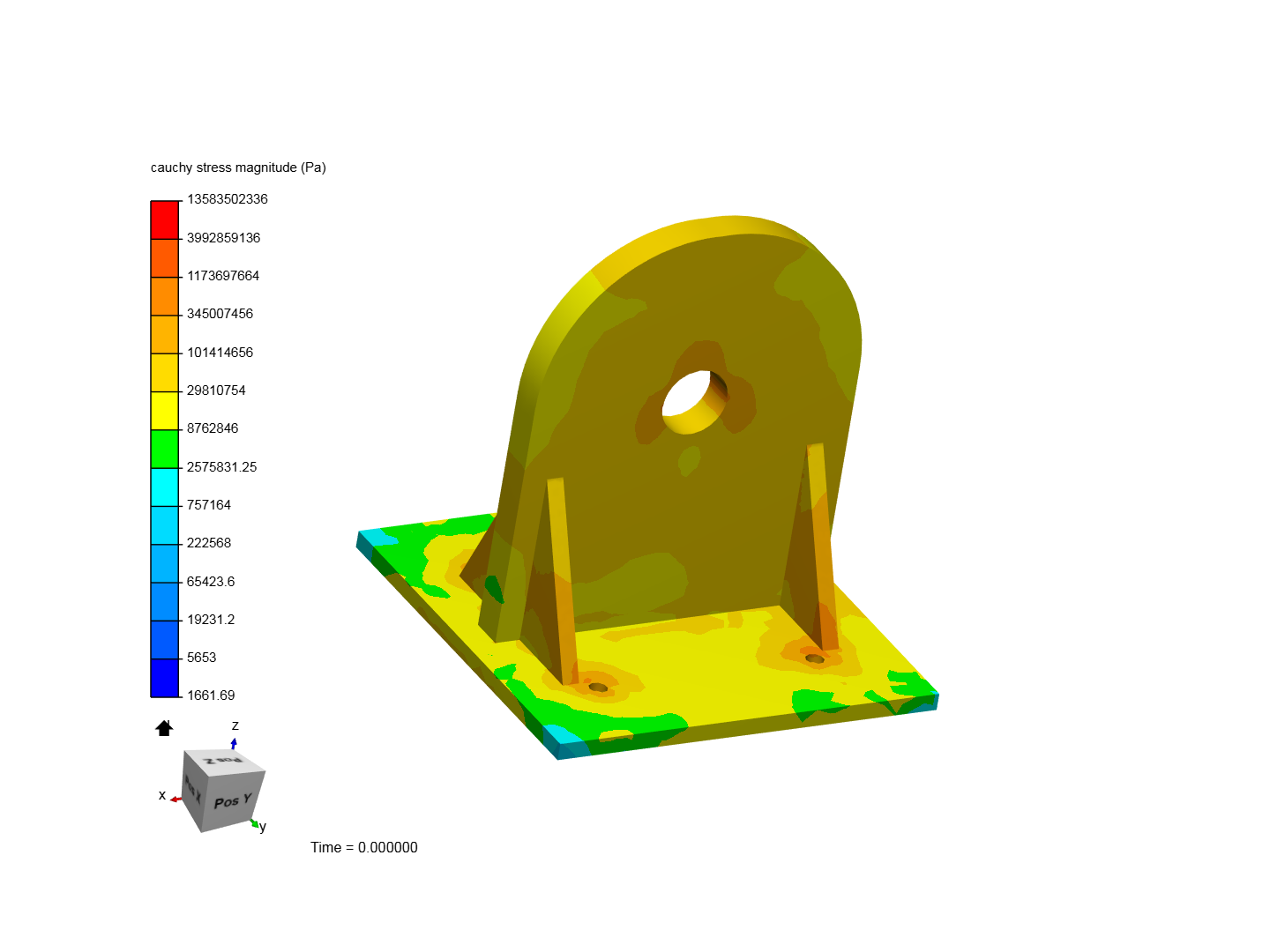Click the legend value 8762846
Viewport: 1270px width, 952px height.
213,428
